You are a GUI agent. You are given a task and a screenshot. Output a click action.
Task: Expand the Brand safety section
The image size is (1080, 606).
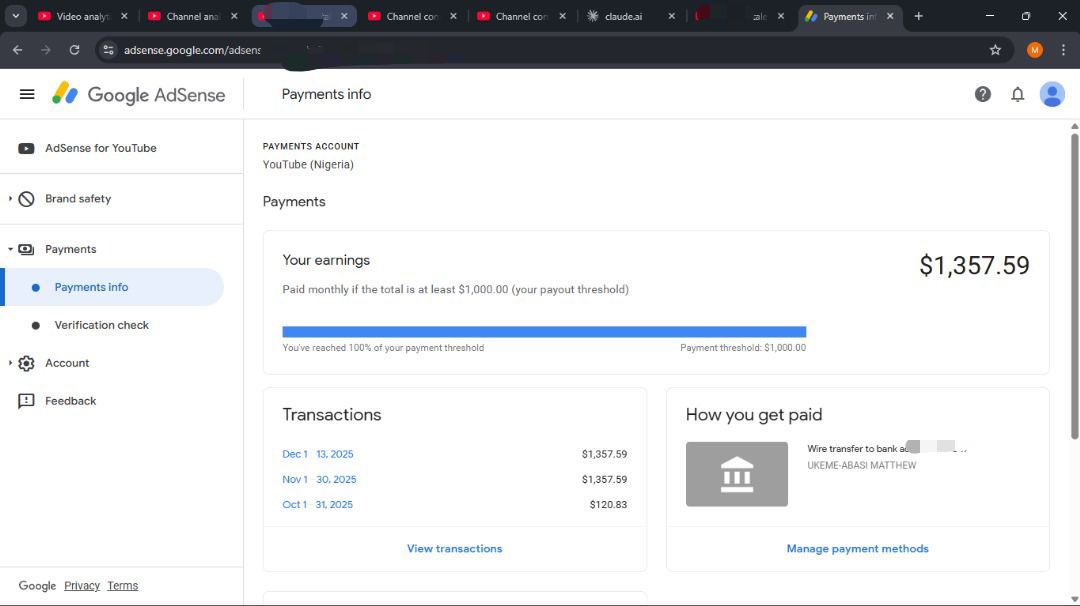click(x=10, y=198)
